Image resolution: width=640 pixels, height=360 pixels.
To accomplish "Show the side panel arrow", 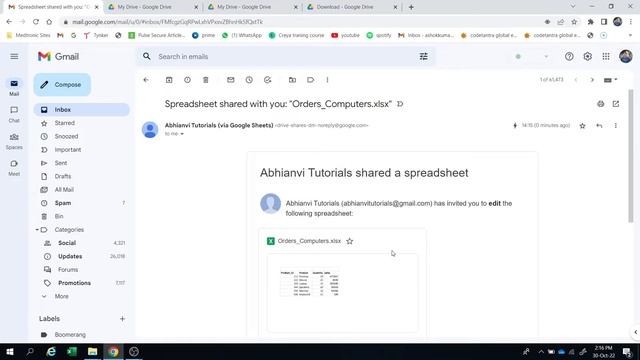I will 636,332.
